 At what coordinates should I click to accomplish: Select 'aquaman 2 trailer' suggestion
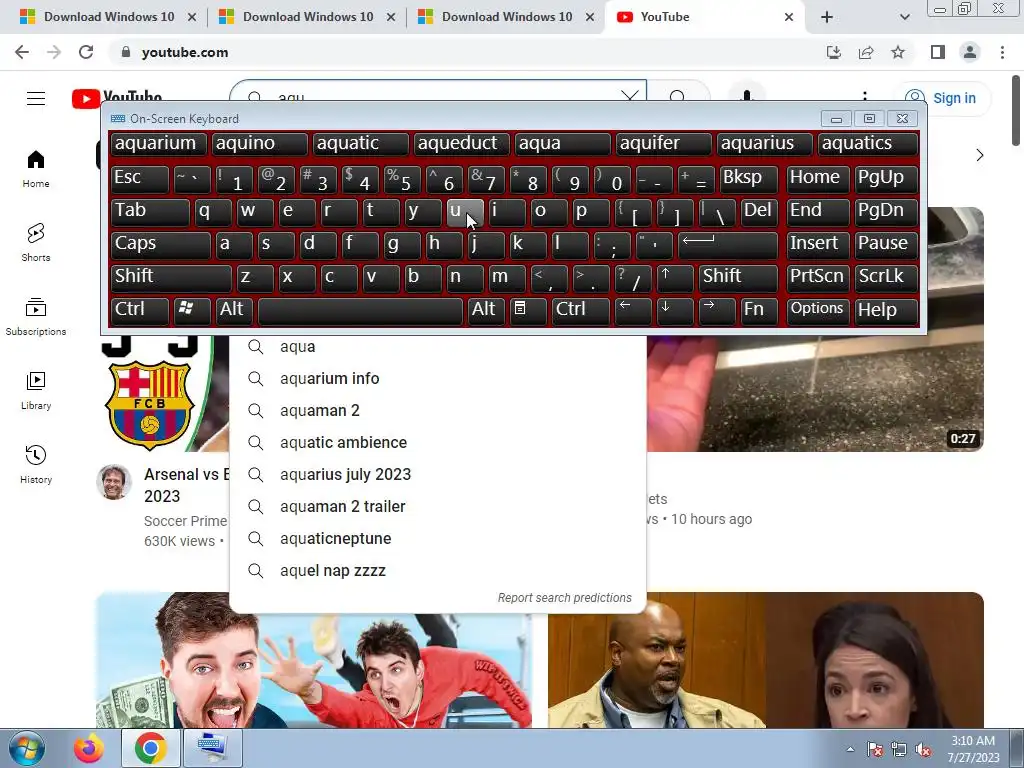[438, 507]
